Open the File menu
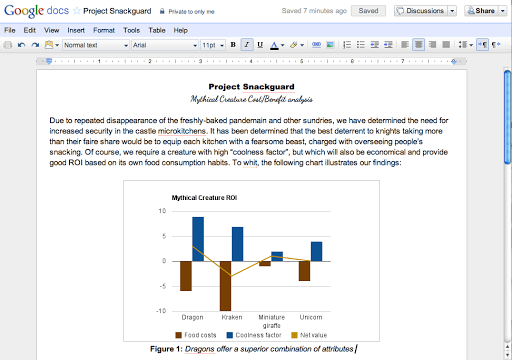 click(x=10, y=30)
